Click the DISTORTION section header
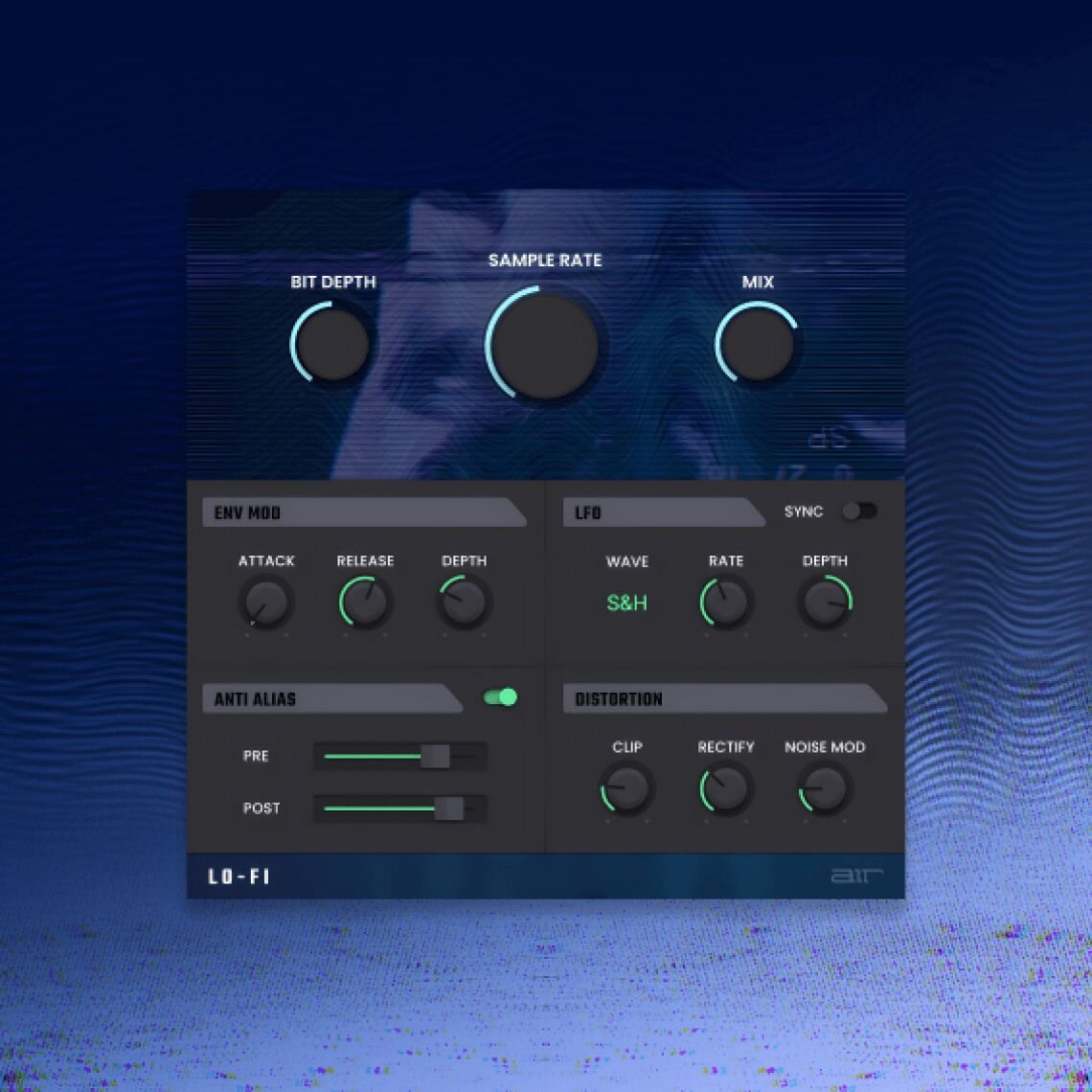The width and height of the screenshot is (1092, 1092). [725, 698]
